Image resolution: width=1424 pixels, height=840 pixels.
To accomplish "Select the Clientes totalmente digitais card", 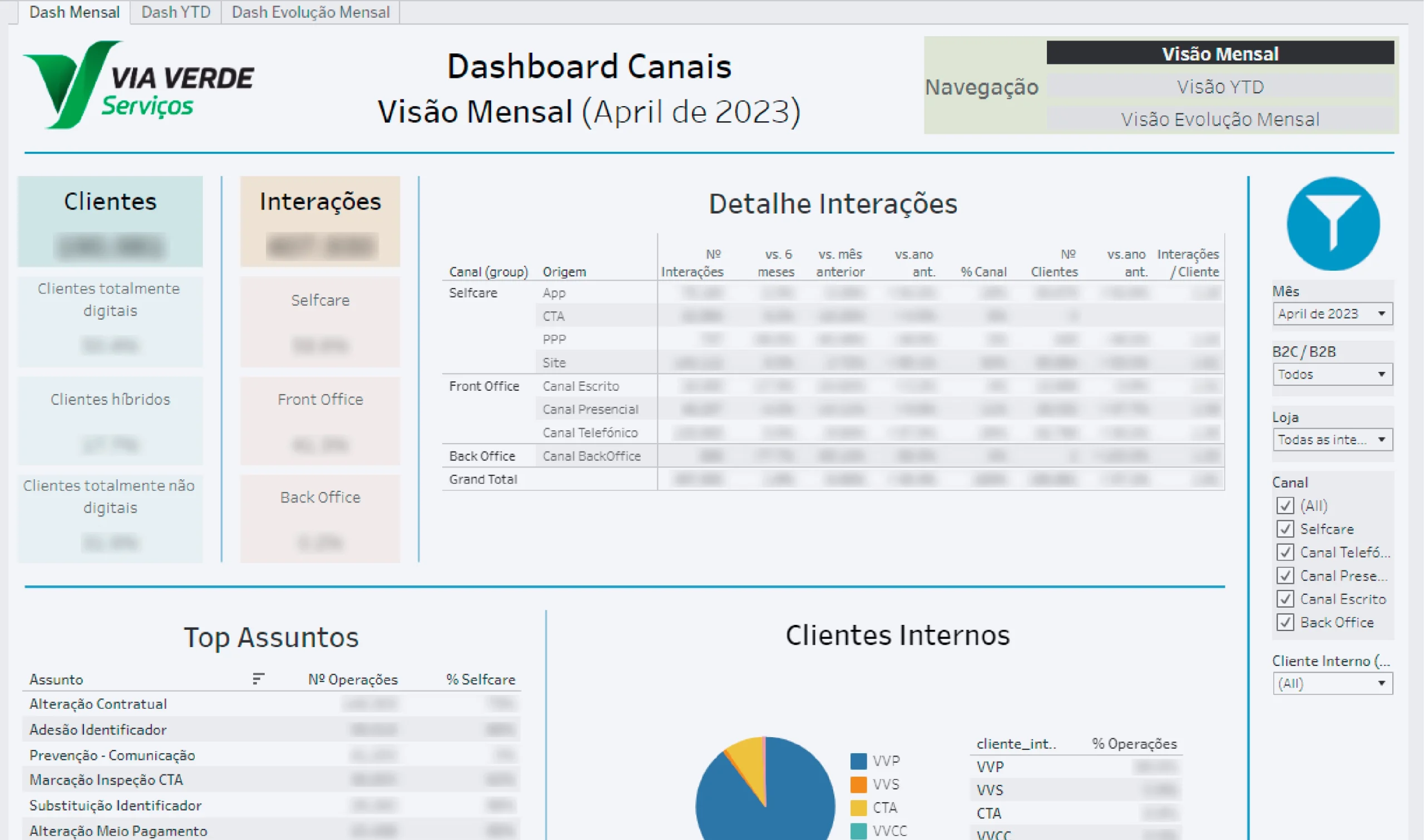I will pos(110,321).
